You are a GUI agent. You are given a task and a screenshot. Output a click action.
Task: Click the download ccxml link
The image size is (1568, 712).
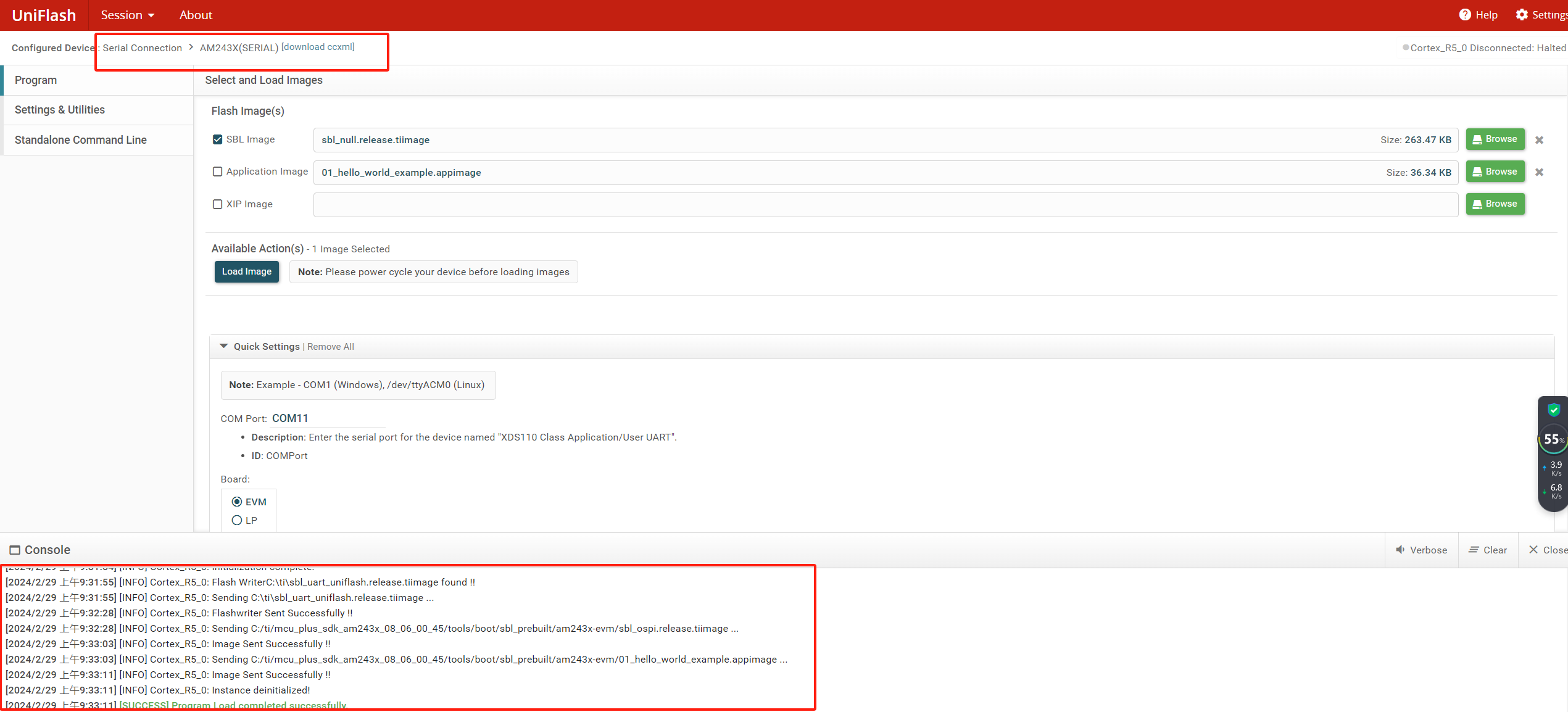click(x=318, y=47)
